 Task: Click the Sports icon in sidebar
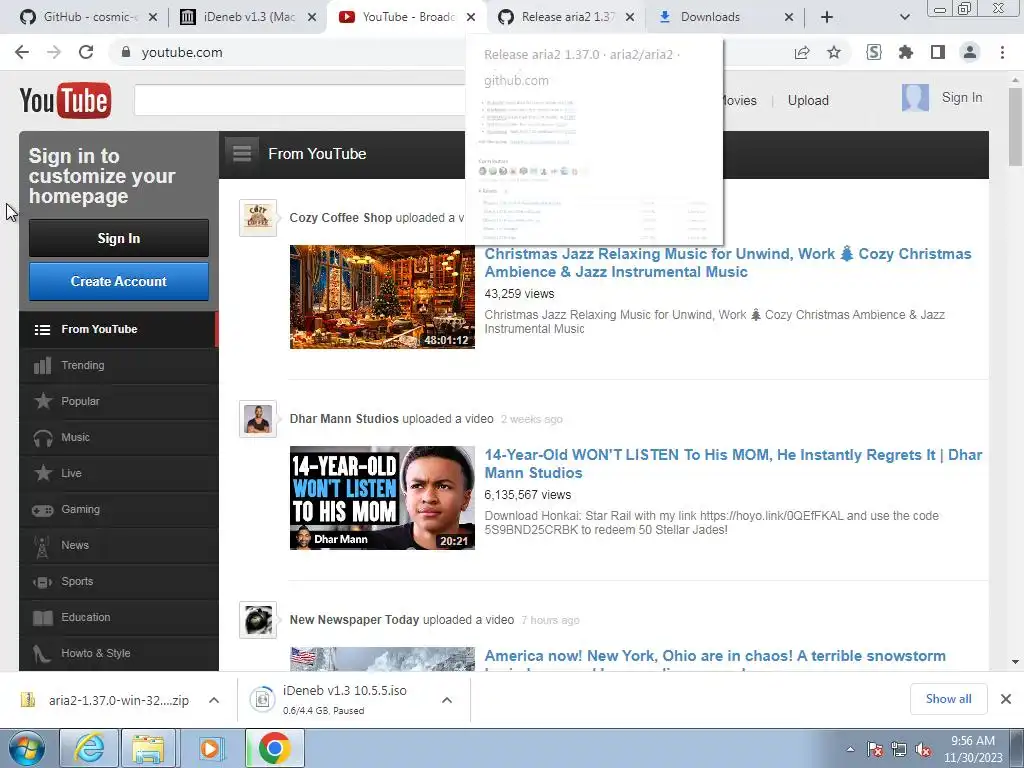43,582
